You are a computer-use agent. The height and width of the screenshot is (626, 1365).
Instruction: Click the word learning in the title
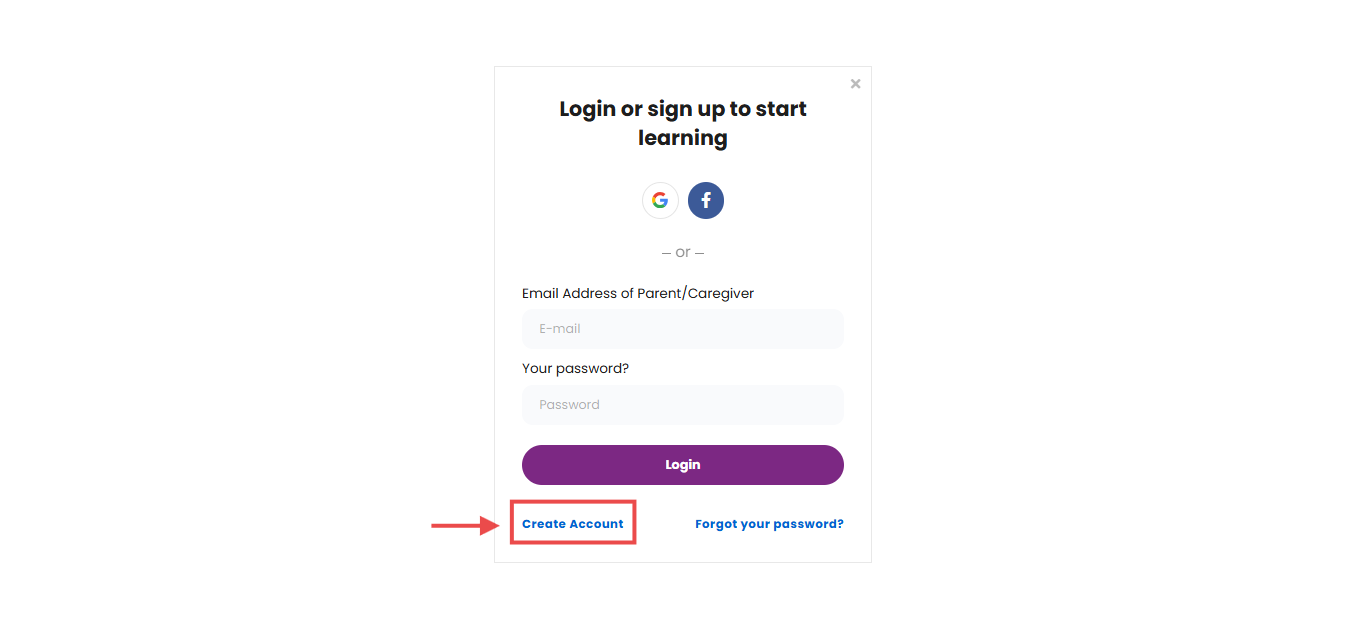pyautogui.click(x=683, y=138)
